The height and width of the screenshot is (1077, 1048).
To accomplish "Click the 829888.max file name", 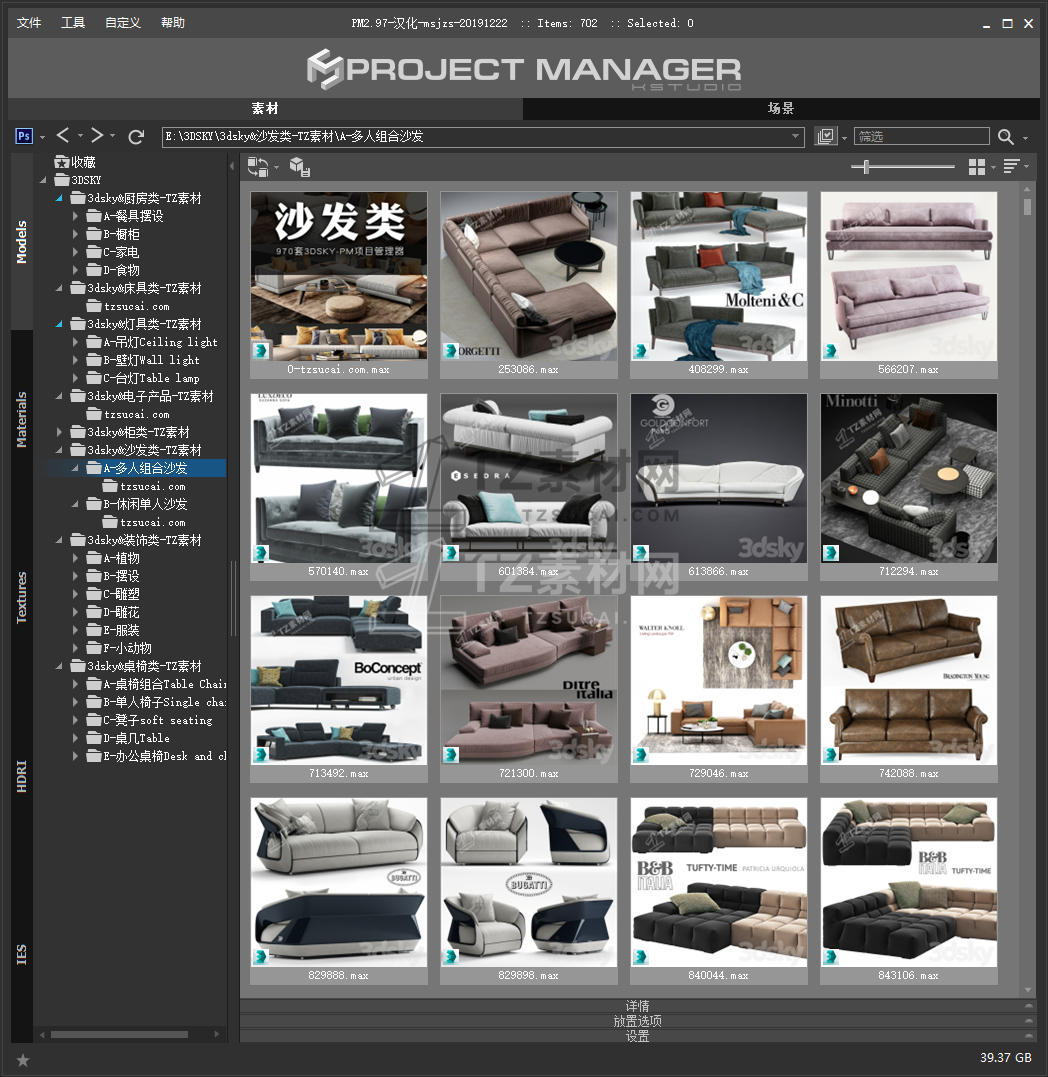I will [x=339, y=975].
